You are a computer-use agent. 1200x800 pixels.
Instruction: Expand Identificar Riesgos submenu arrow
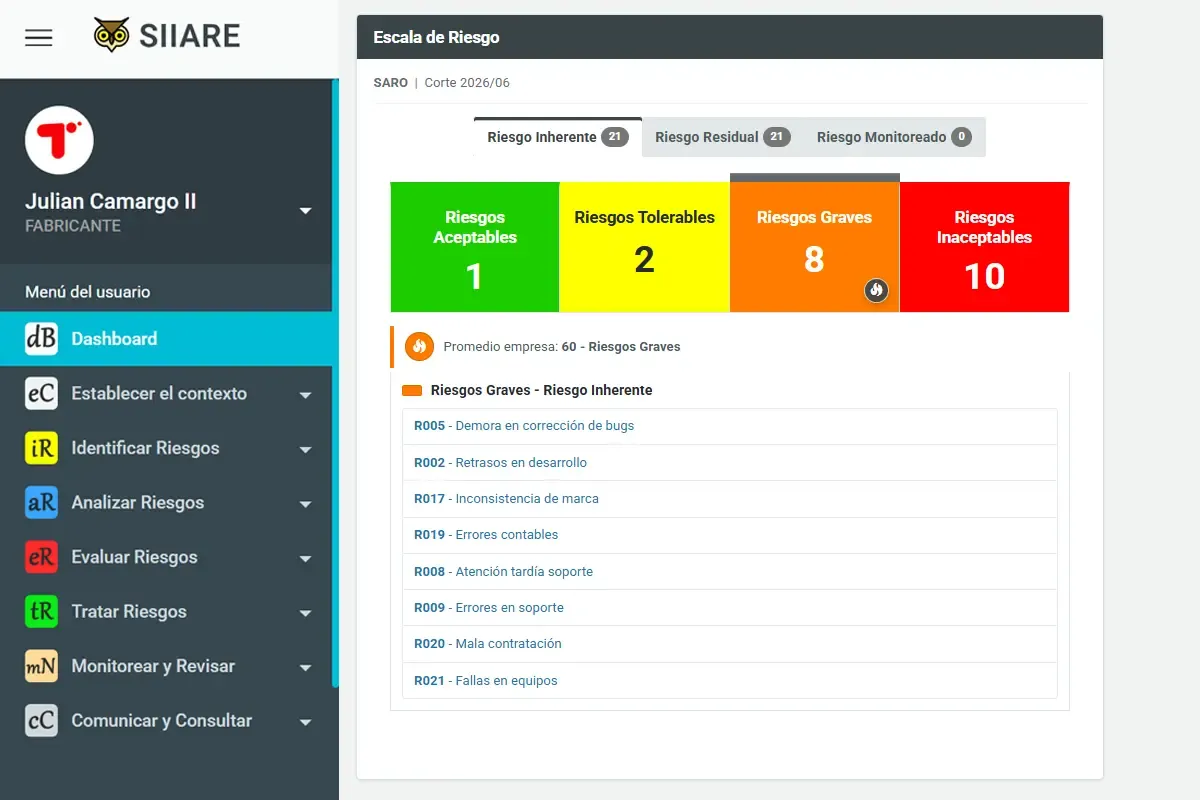coord(306,450)
